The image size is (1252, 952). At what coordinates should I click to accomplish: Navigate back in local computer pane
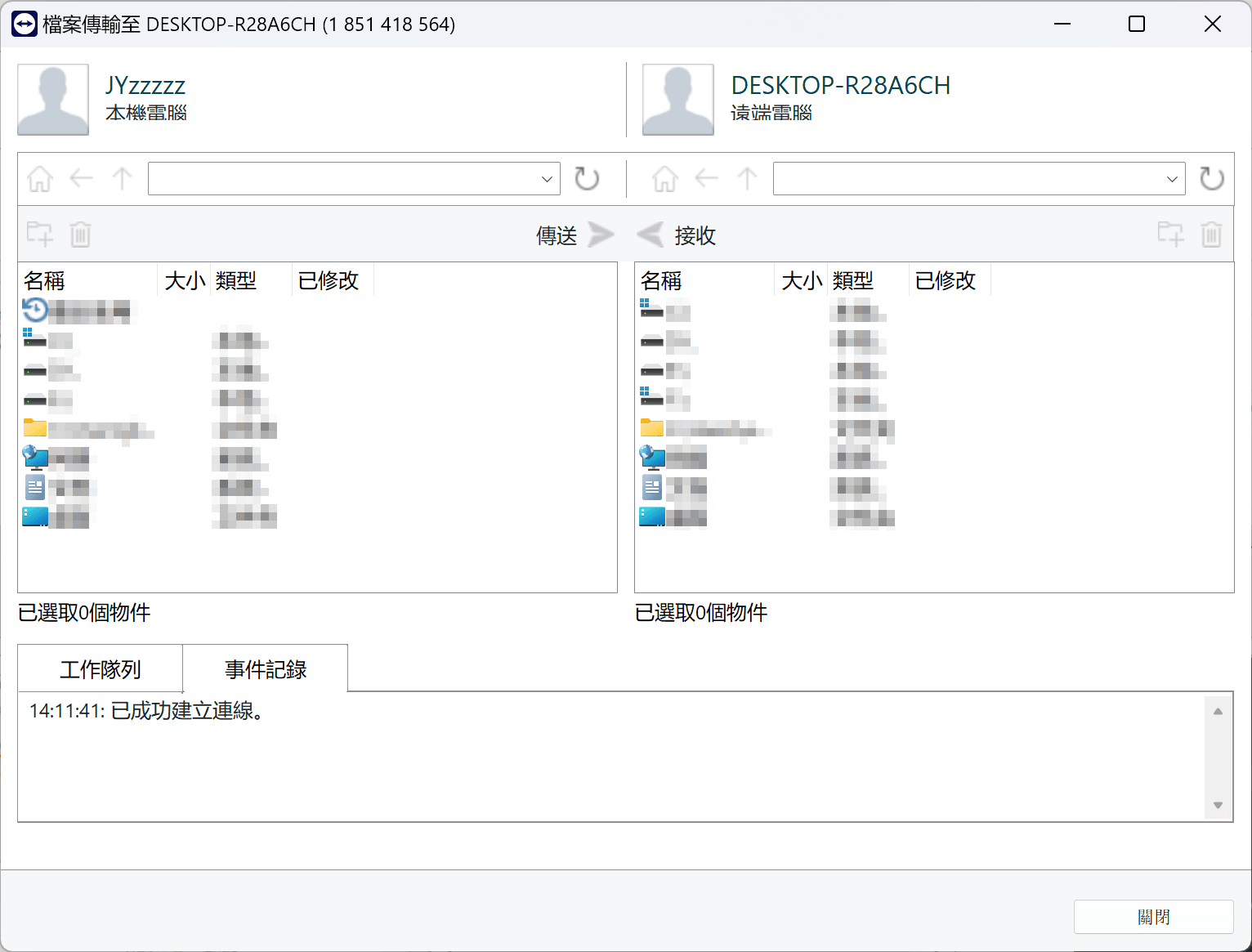click(x=82, y=178)
